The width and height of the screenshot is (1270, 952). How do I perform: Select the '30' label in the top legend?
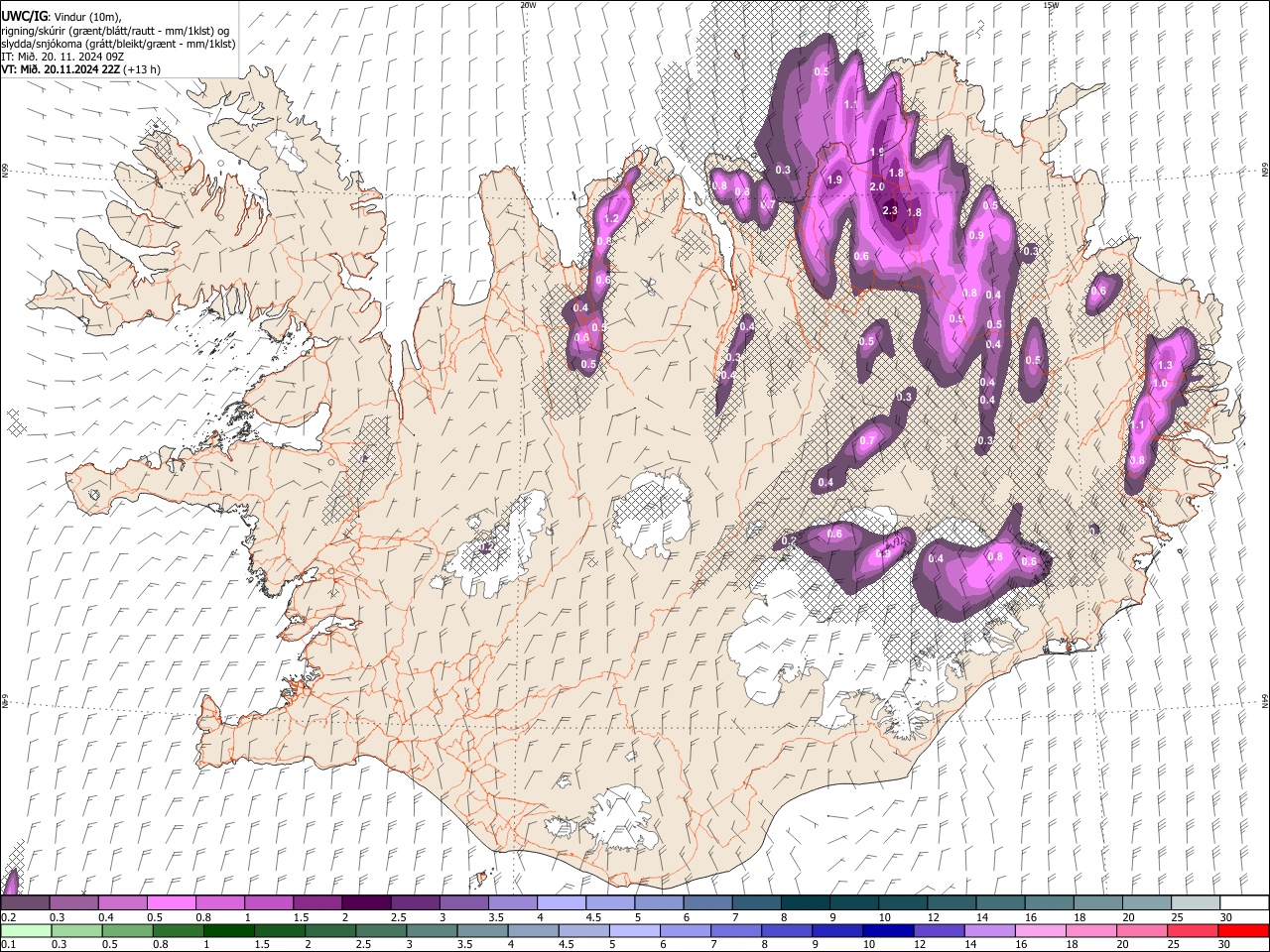[1226, 917]
